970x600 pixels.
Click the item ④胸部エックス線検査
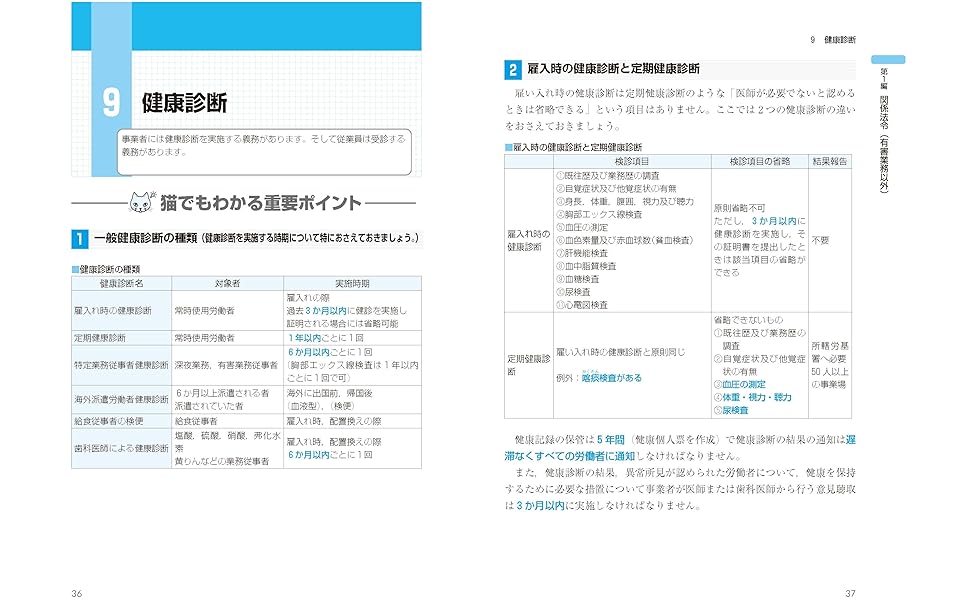(599, 214)
